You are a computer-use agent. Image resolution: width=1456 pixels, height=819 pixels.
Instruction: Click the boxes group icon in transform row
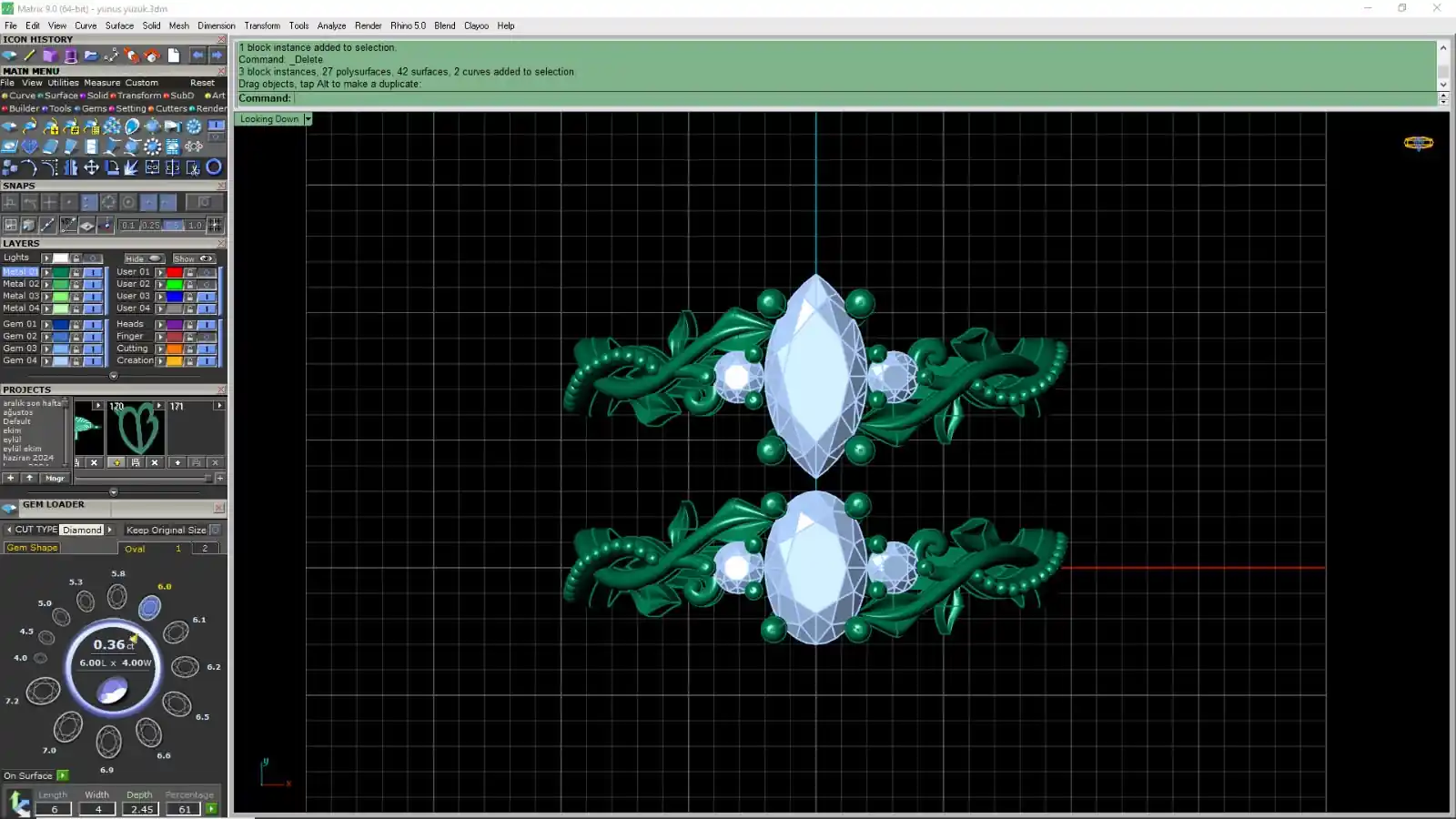coord(10,167)
